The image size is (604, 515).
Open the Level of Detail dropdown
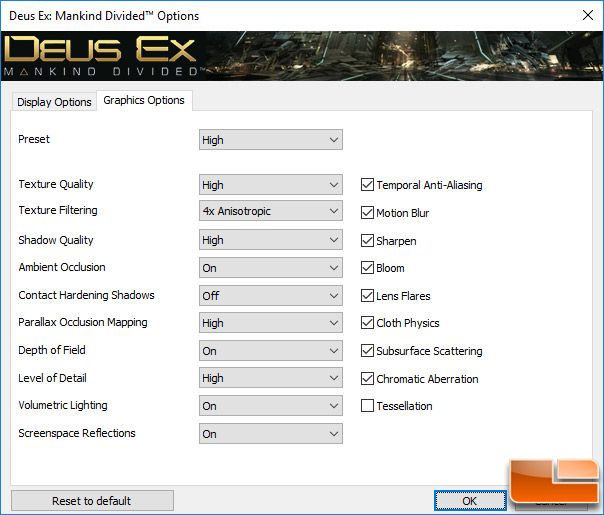(270, 378)
